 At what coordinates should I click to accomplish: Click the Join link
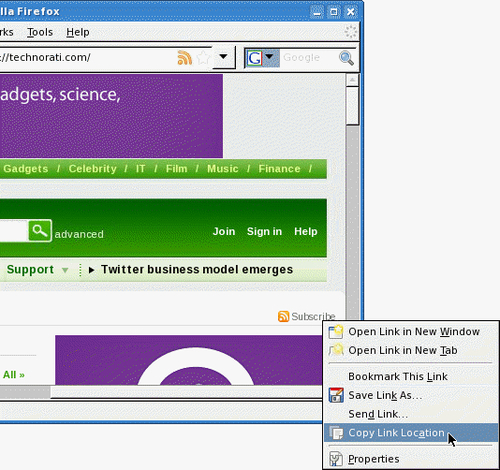click(224, 231)
